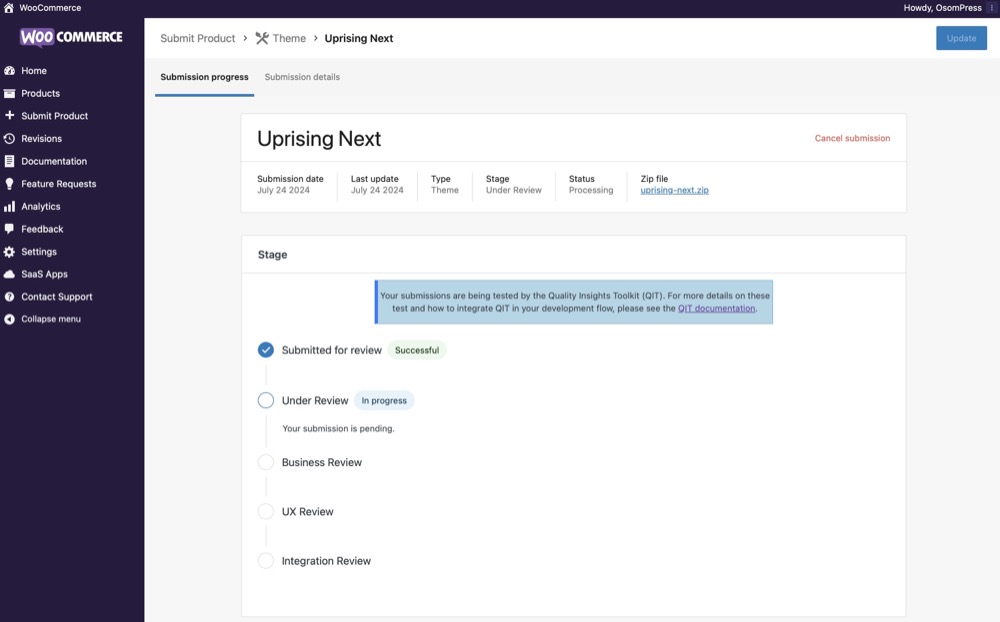The height and width of the screenshot is (622, 1000).
Task: Switch to the Submission details tab
Action: coord(302,77)
